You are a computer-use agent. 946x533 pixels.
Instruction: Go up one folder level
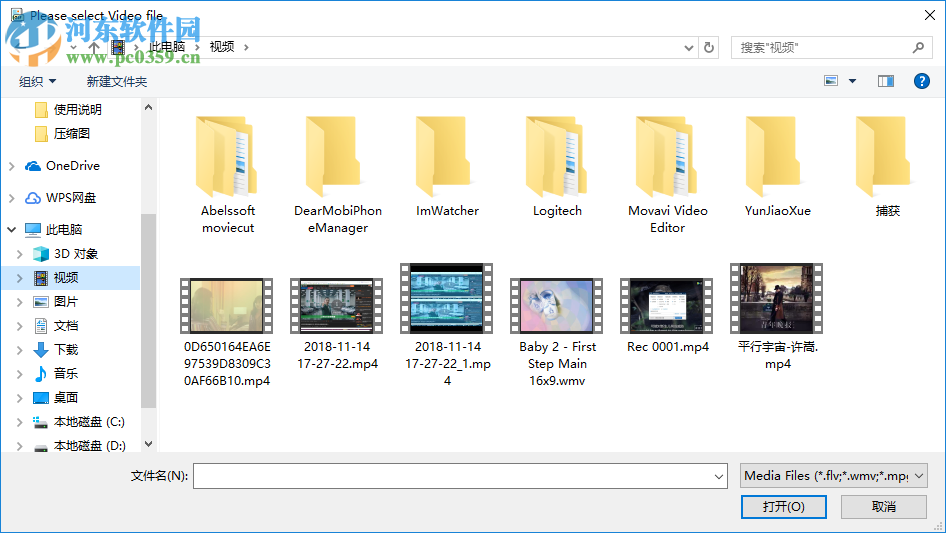click(x=94, y=47)
